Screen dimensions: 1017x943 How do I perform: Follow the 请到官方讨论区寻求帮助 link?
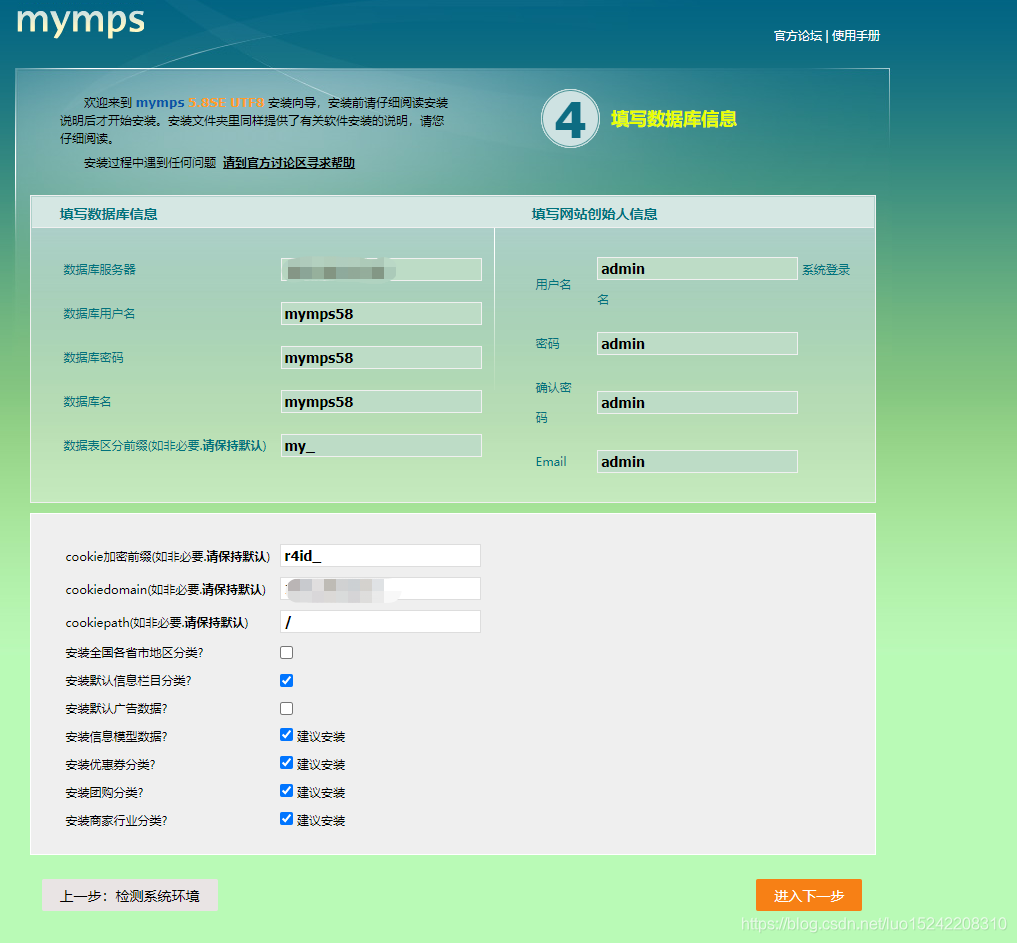pos(289,163)
